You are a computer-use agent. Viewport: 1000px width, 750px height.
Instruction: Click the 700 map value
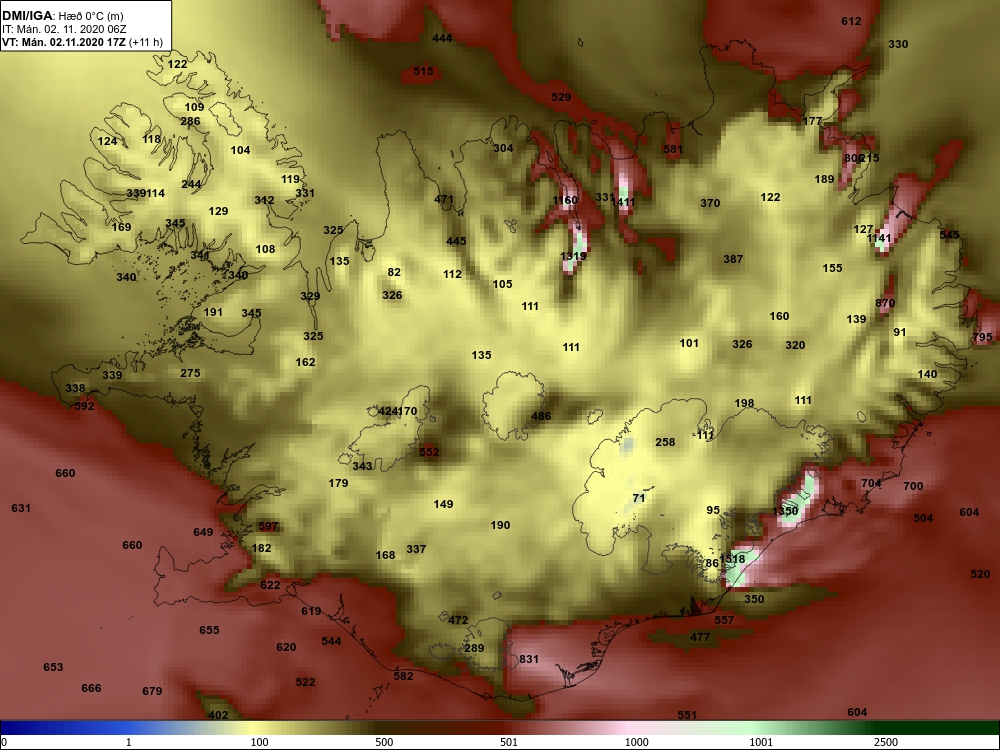913,487
